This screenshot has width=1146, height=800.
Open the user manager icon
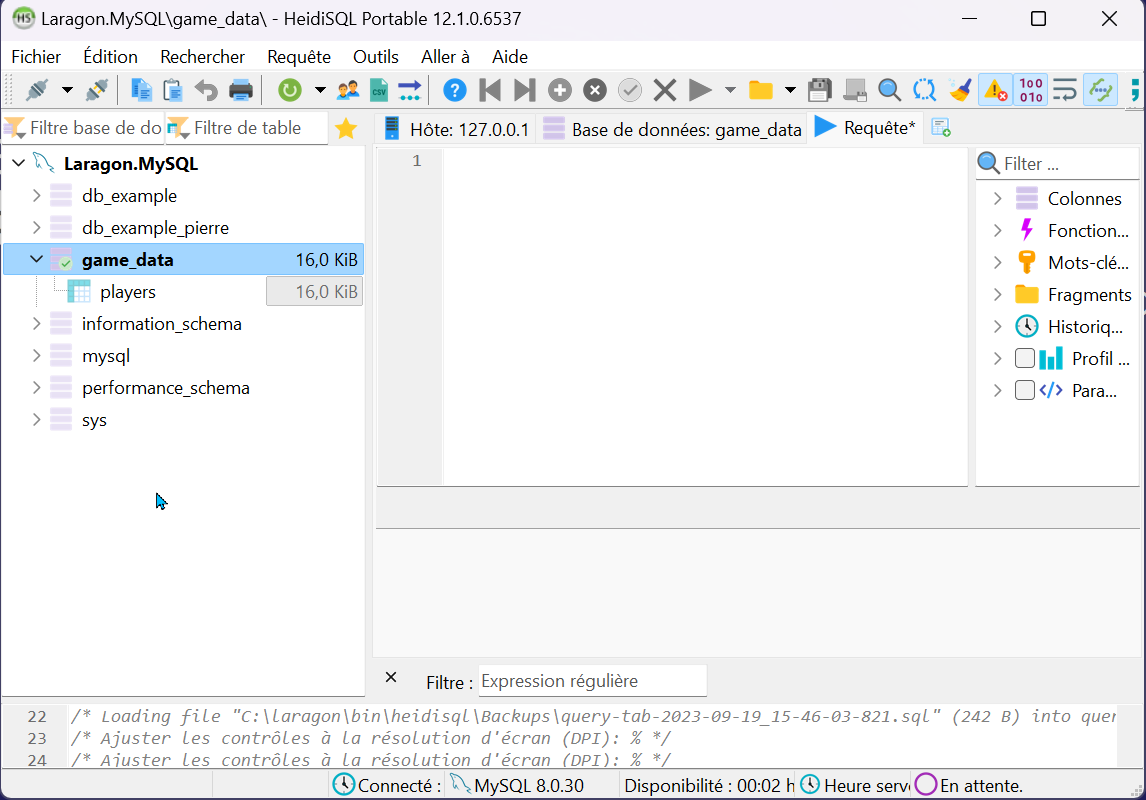[x=348, y=91]
